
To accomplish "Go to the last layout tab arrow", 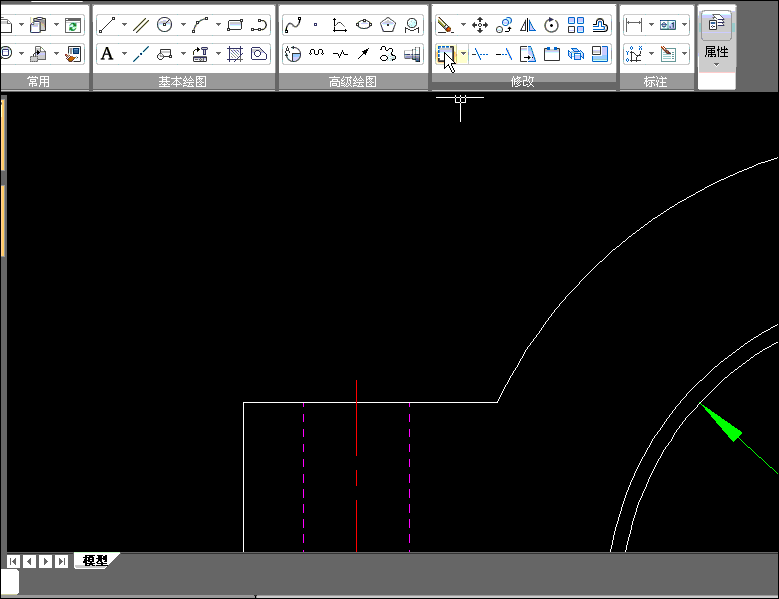I will click(62, 561).
